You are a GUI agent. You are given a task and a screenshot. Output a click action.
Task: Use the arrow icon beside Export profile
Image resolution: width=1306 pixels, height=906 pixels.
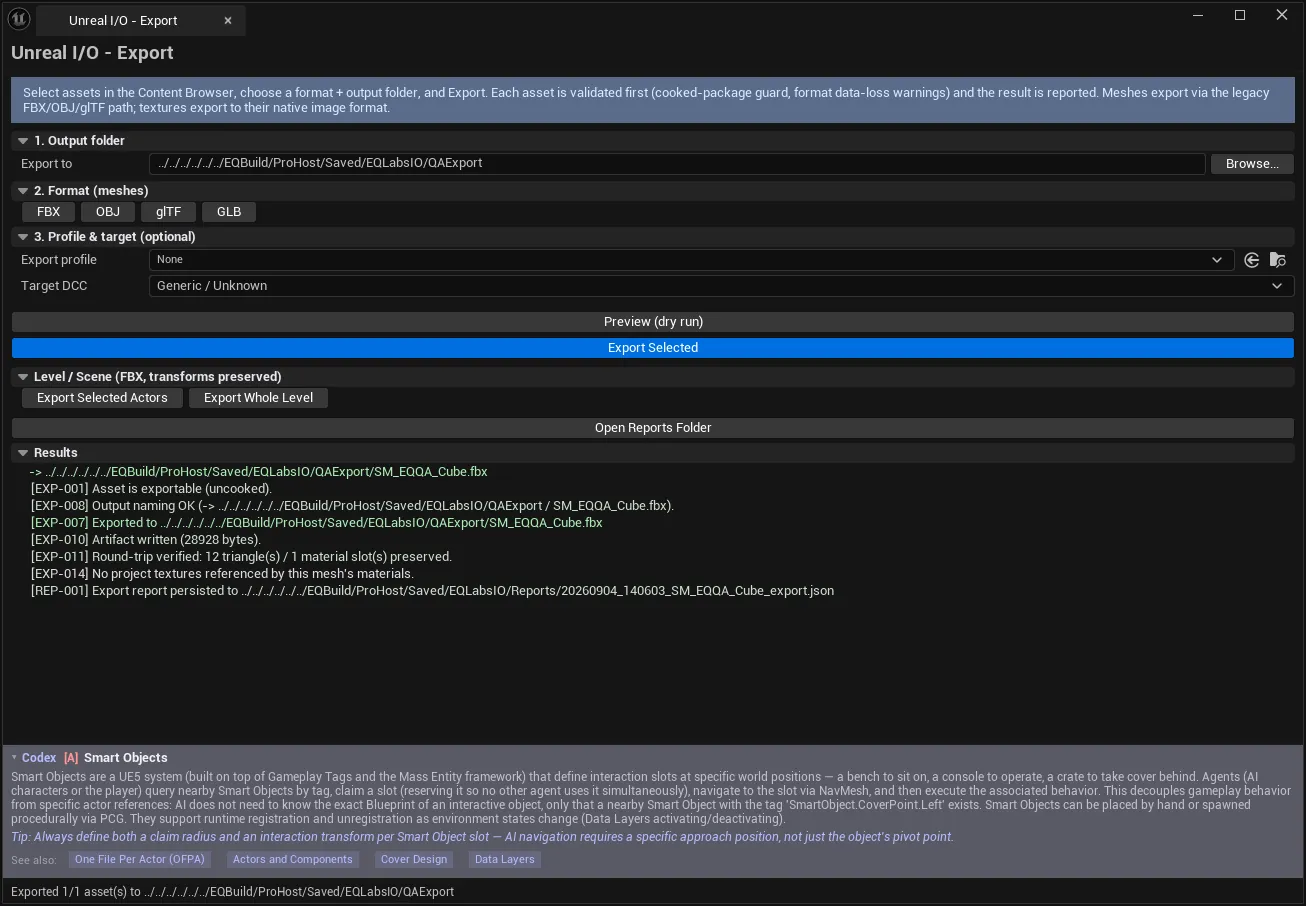pyautogui.click(x=1252, y=260)
